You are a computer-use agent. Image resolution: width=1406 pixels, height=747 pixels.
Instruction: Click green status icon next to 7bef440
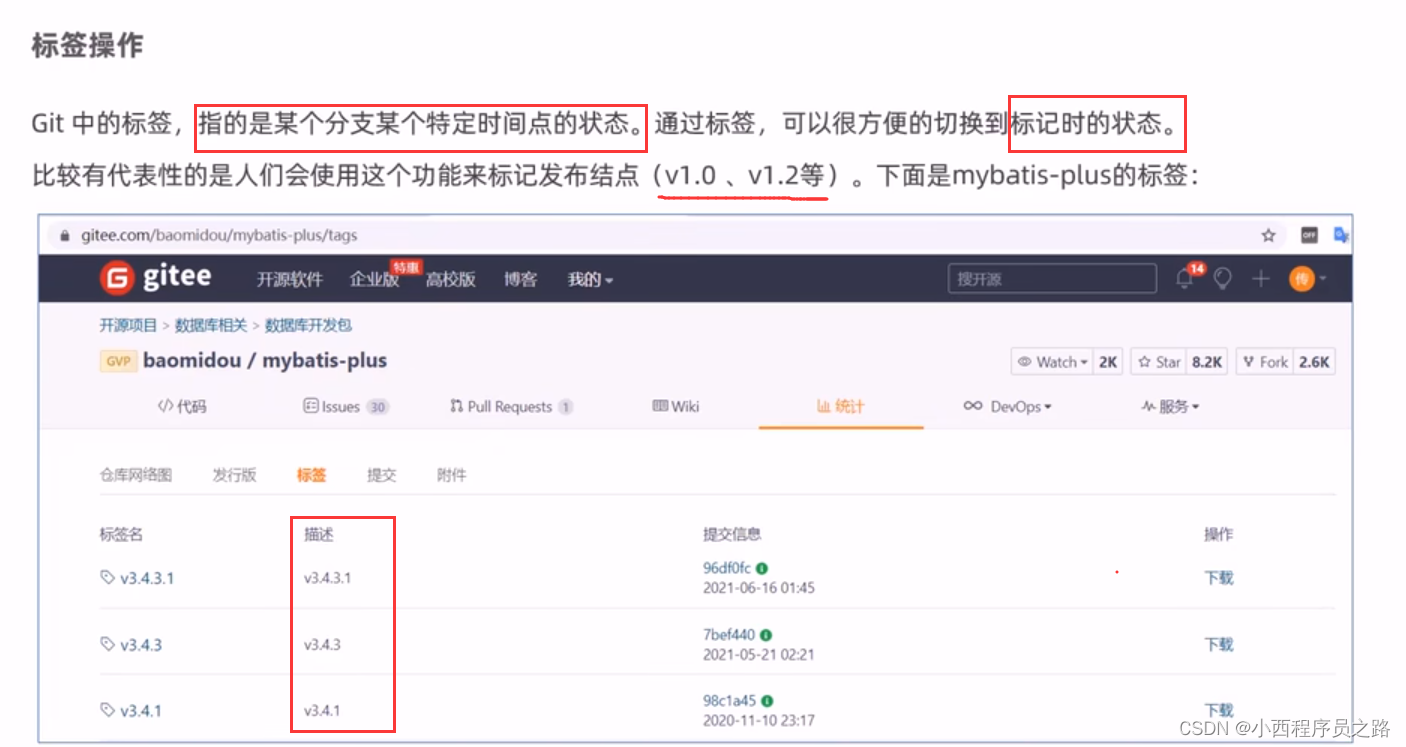pos(766,635)
